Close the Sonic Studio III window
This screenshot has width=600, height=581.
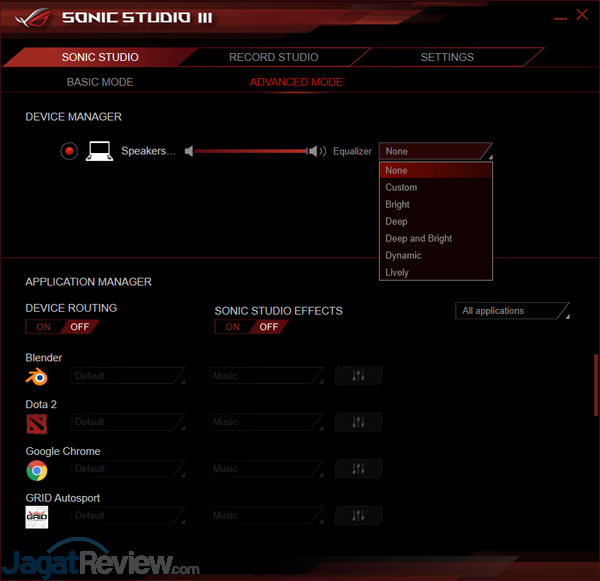click(582, 15)
